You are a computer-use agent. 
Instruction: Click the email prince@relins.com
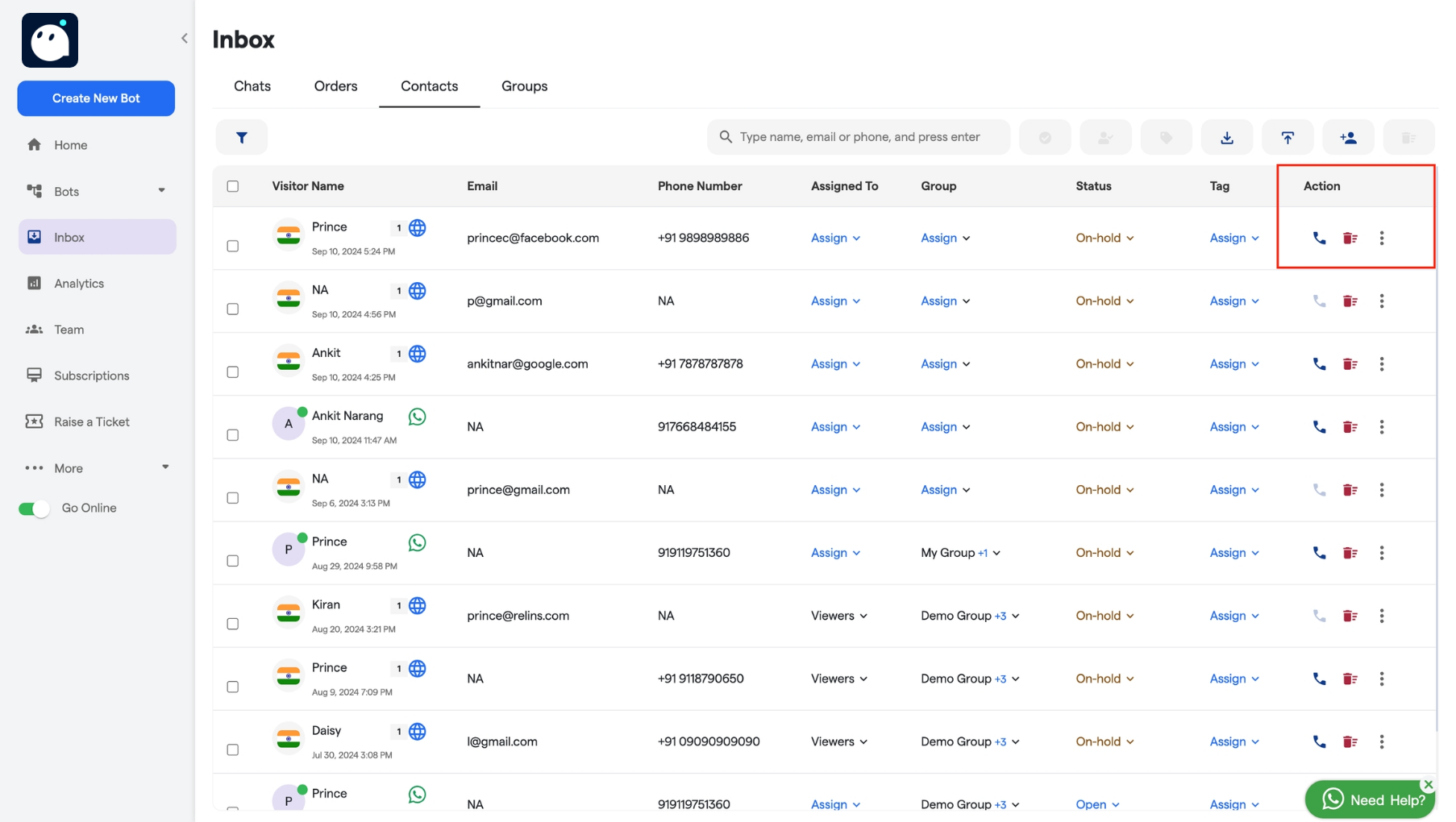click(518, 616)
